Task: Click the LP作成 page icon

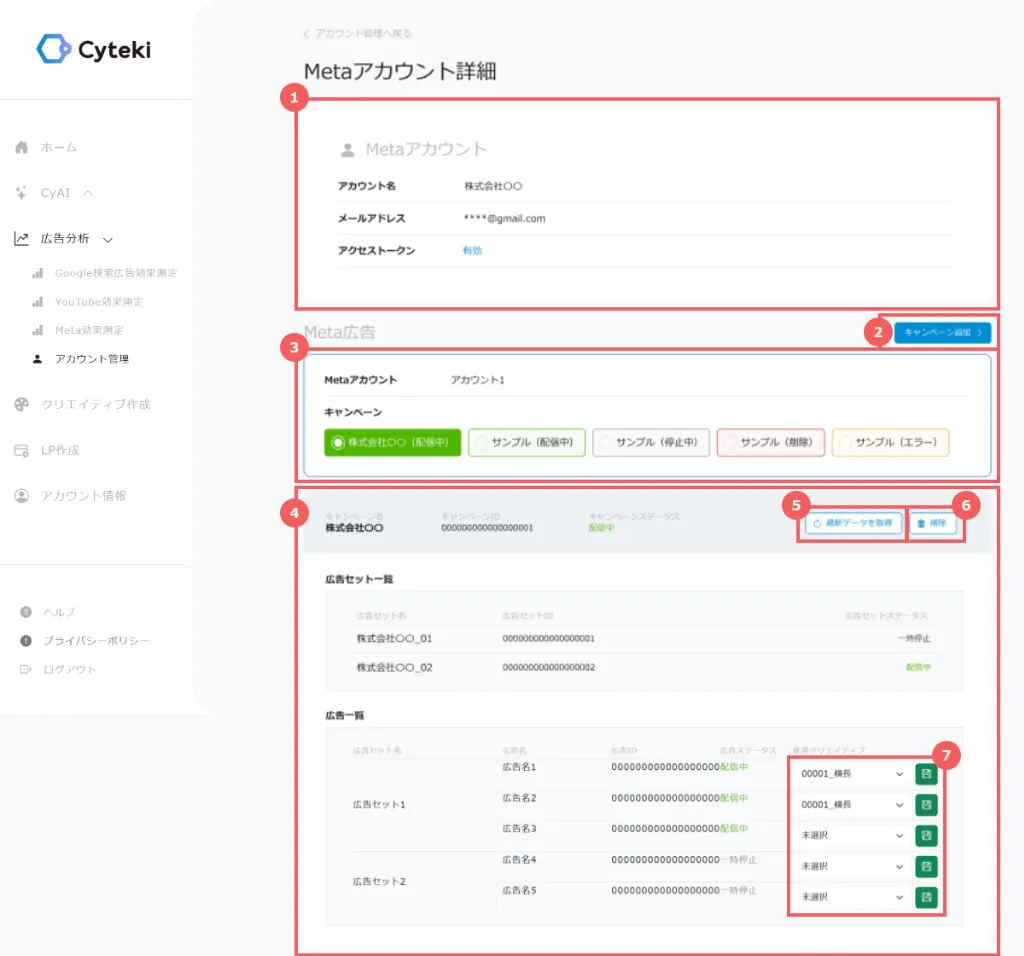Action: click(x=22, y=451)
